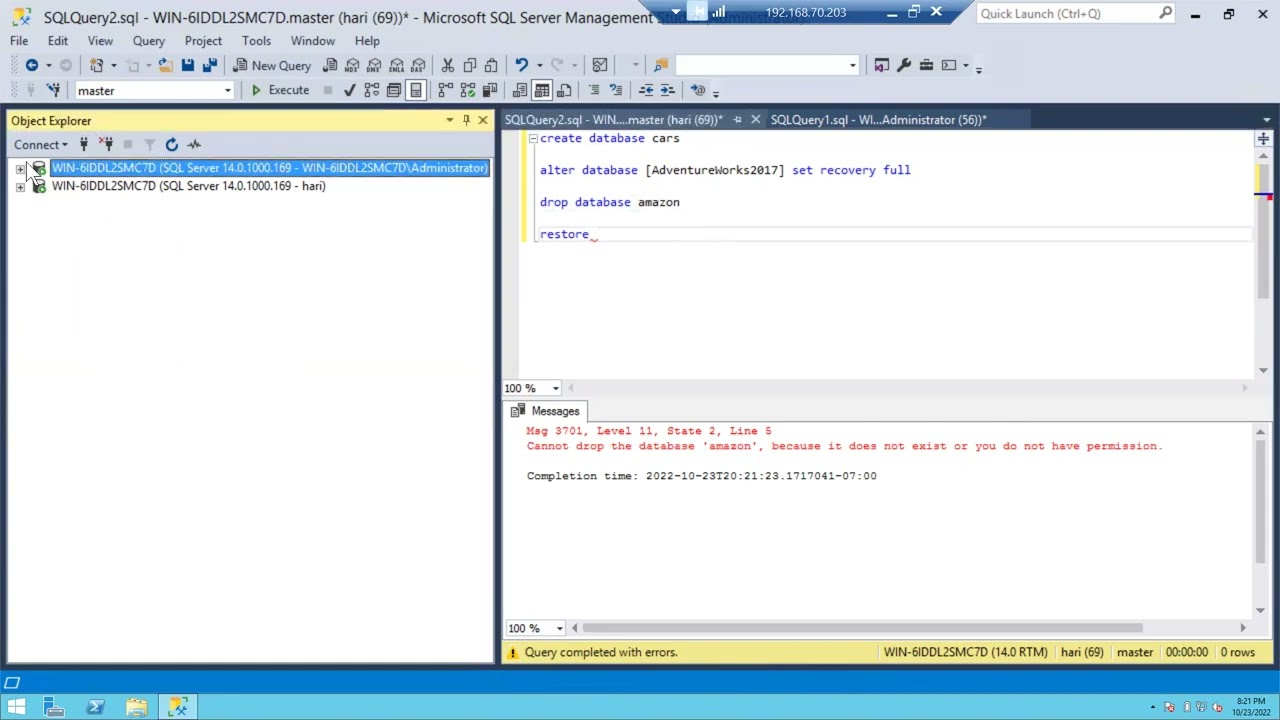Screen dimensions: 1280x720
Task: Click the DAX query icon
Action: coord(418,65)
